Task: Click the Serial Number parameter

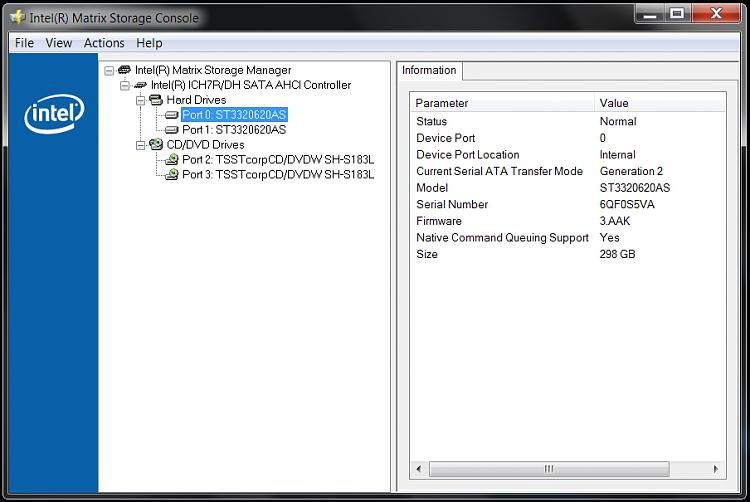Action: [452, 205]
